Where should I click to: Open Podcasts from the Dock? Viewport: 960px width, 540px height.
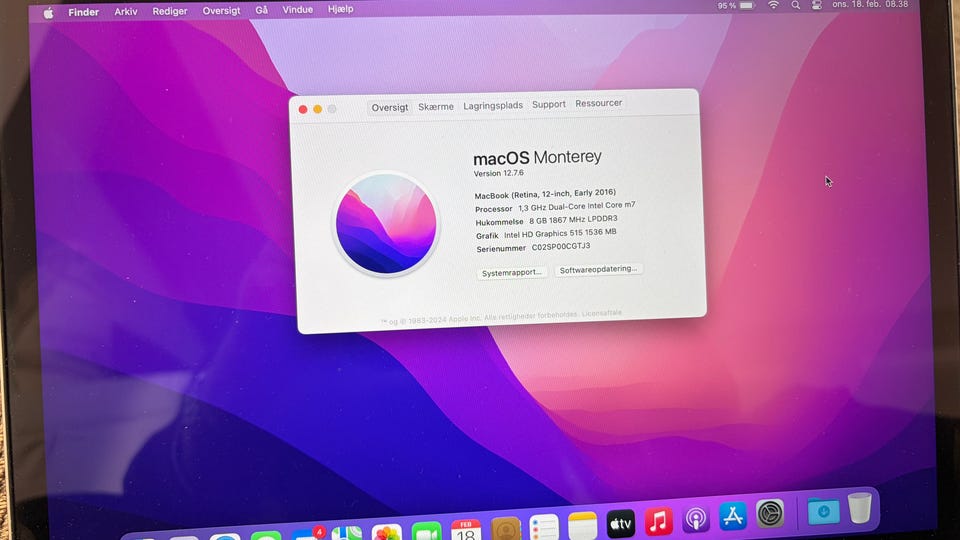coord(696,519)
